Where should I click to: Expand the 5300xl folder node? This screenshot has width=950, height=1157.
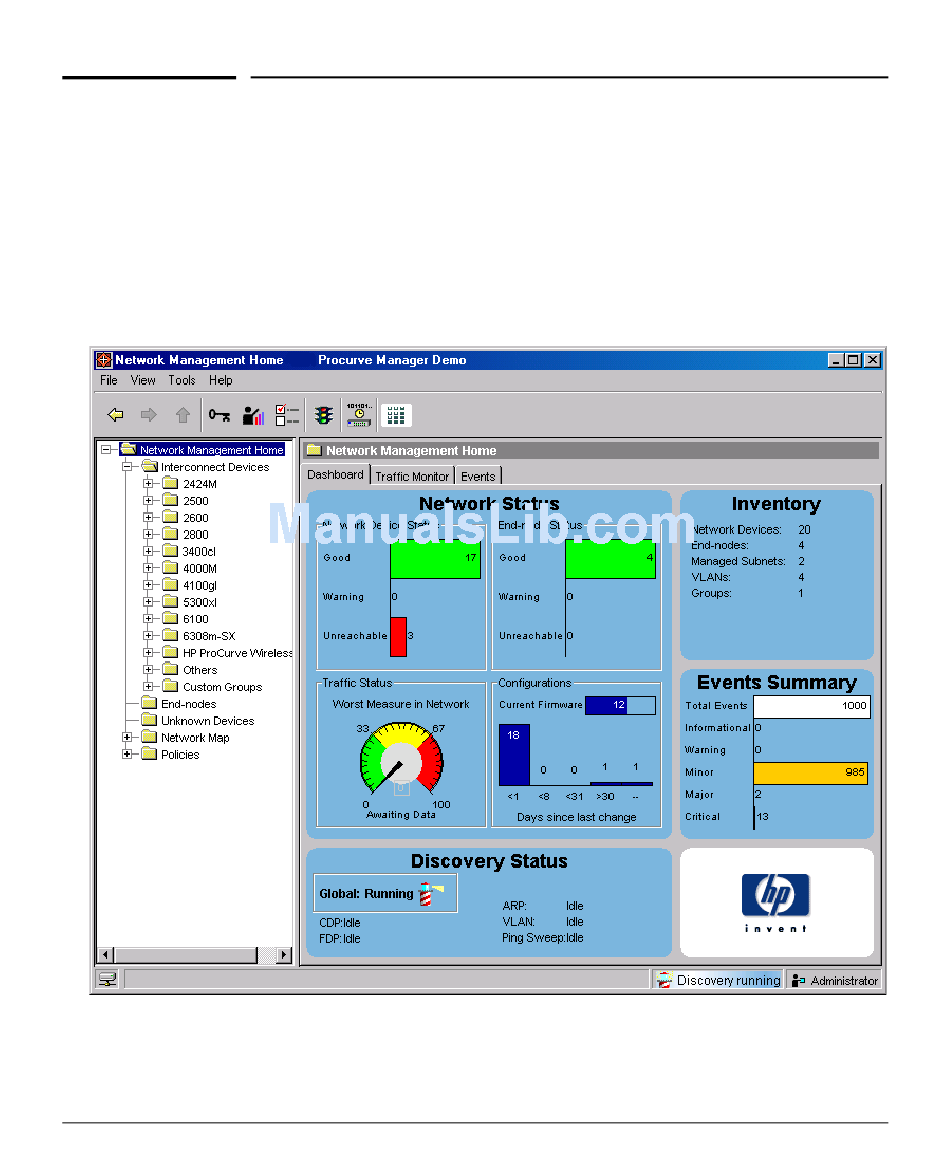pyautogui.click(x=148, y=602)
